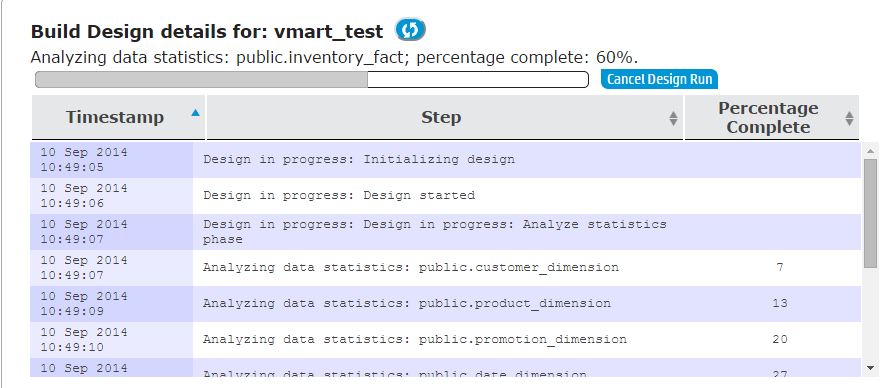Click the design progress bar

(311, 80)
